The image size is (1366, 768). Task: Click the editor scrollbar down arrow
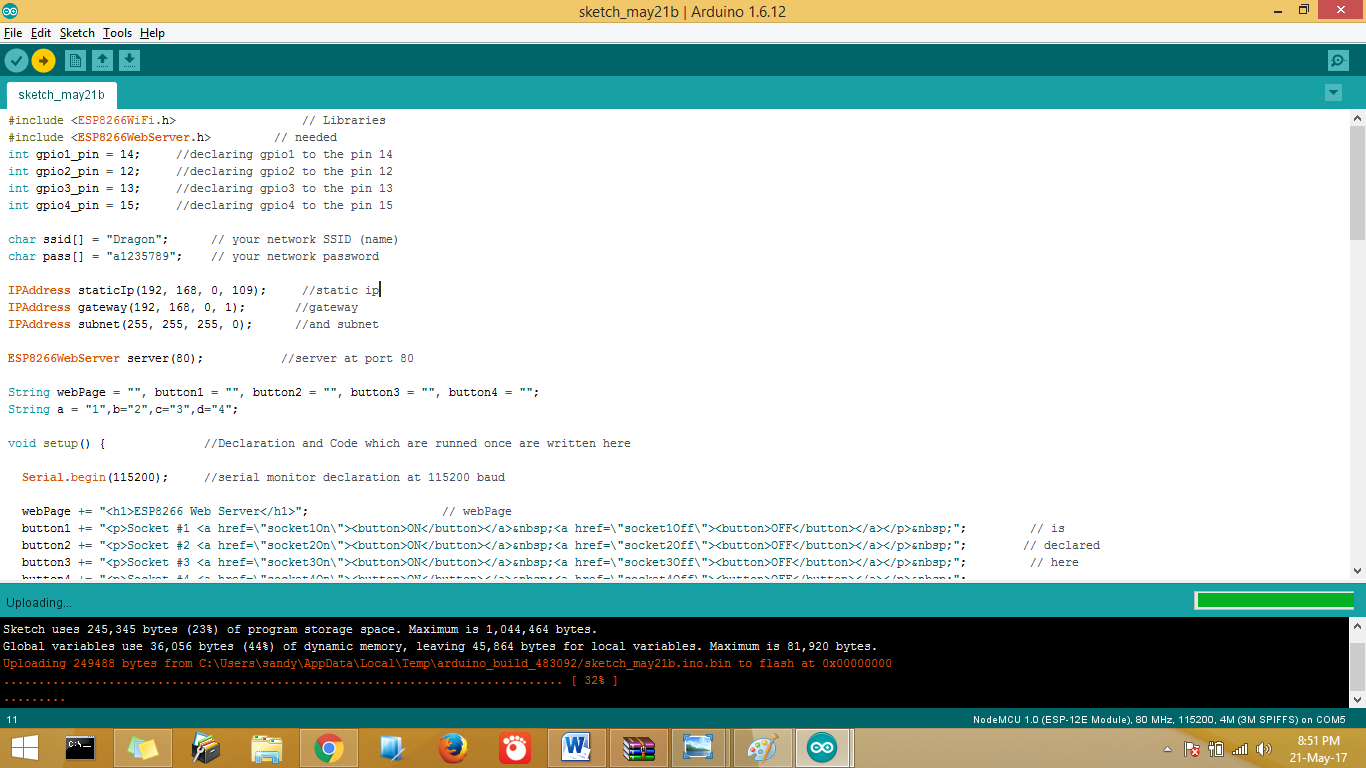tap(1357, 571)
